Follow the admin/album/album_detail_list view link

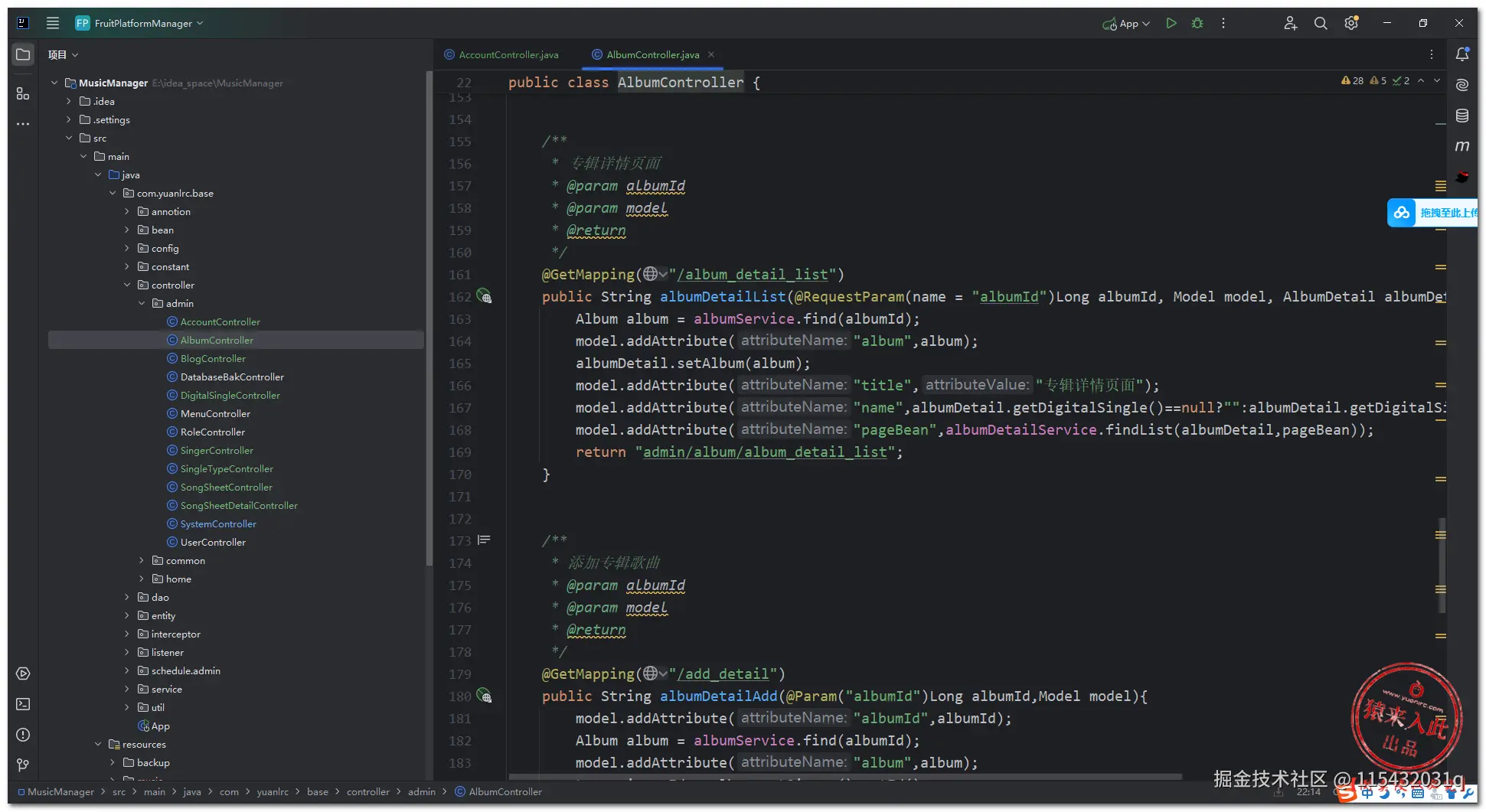(x=765, y=452)
